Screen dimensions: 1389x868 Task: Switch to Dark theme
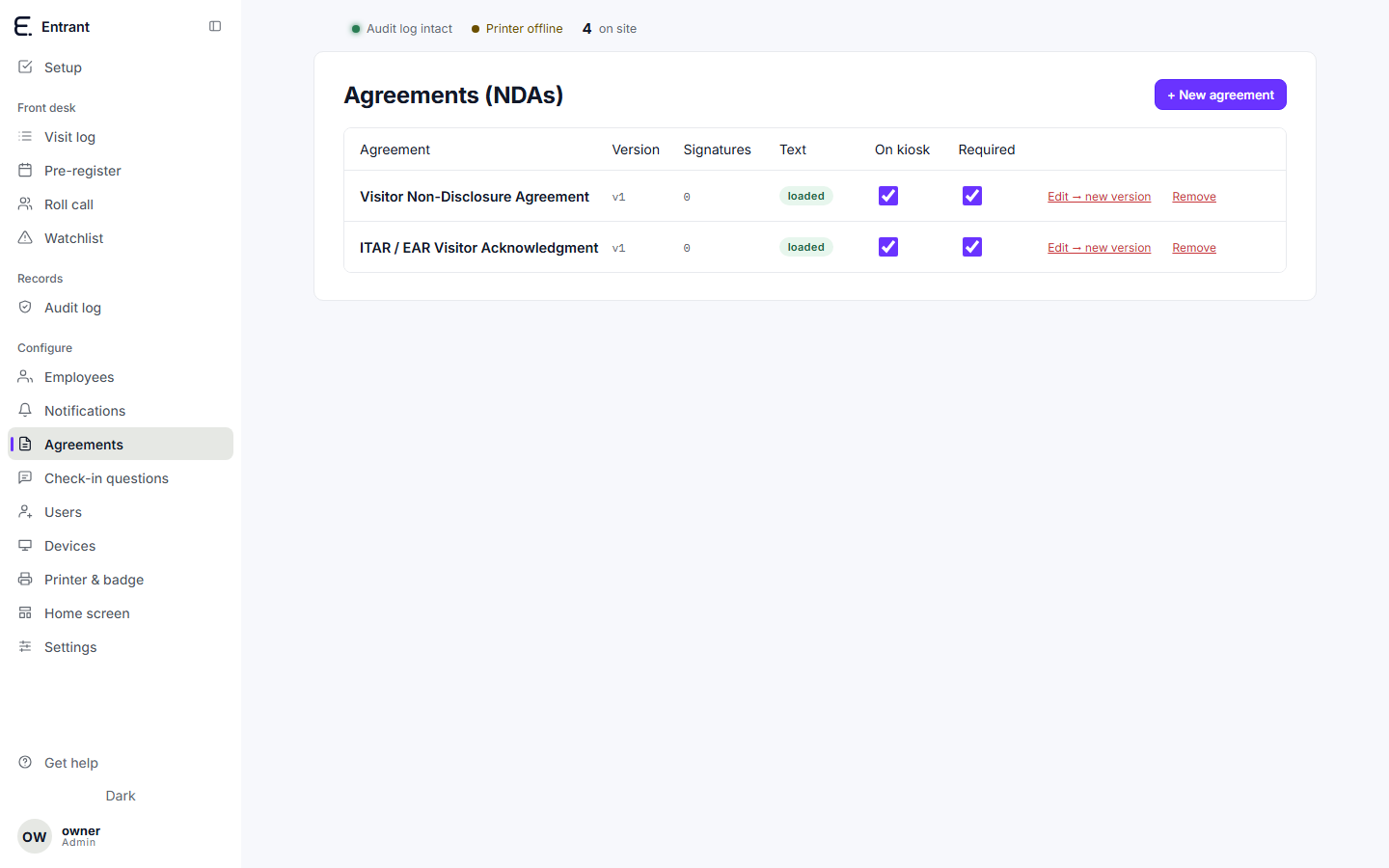coord(121,796)
